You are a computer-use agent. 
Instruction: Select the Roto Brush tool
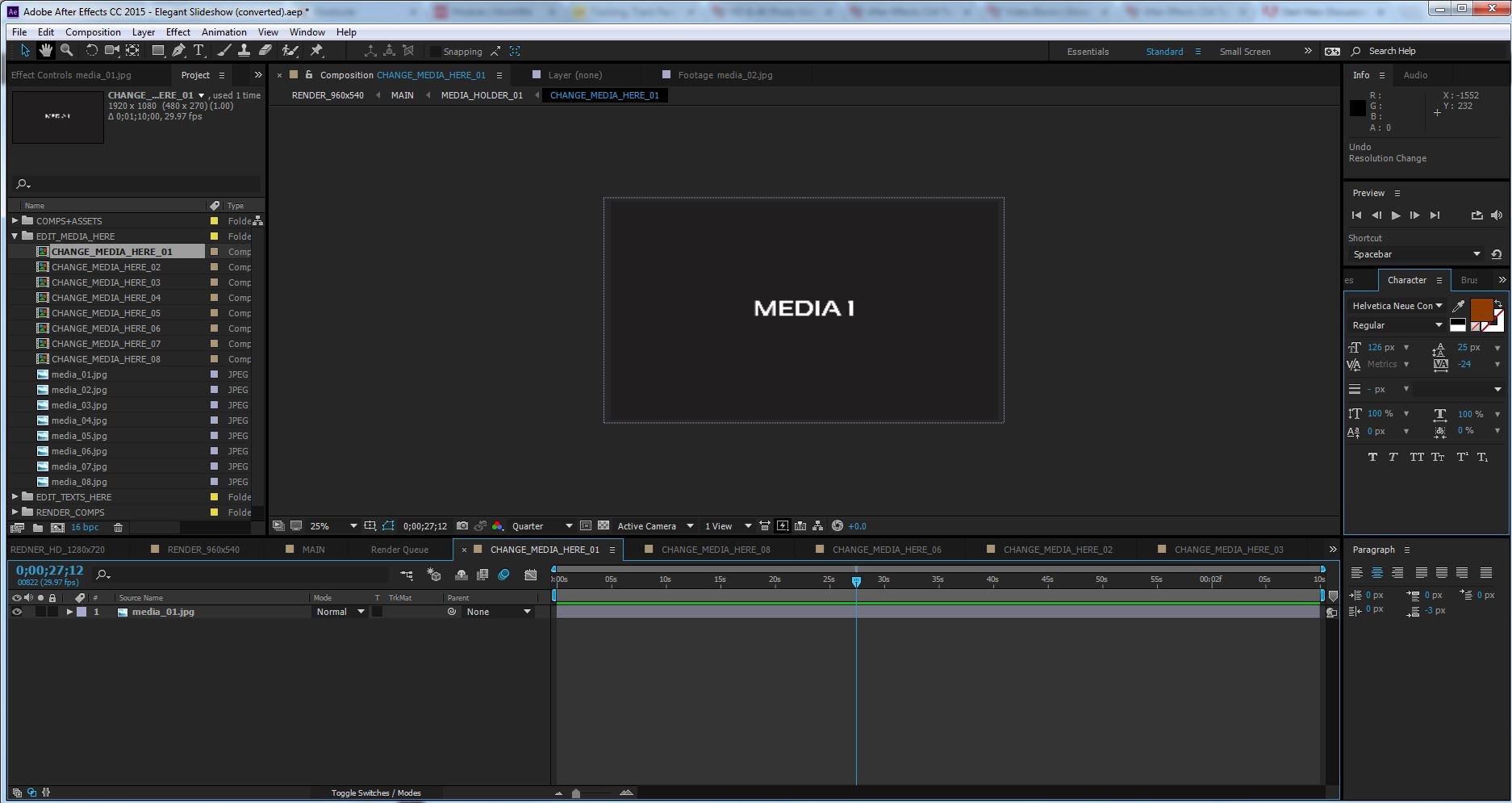coord(290,50)
